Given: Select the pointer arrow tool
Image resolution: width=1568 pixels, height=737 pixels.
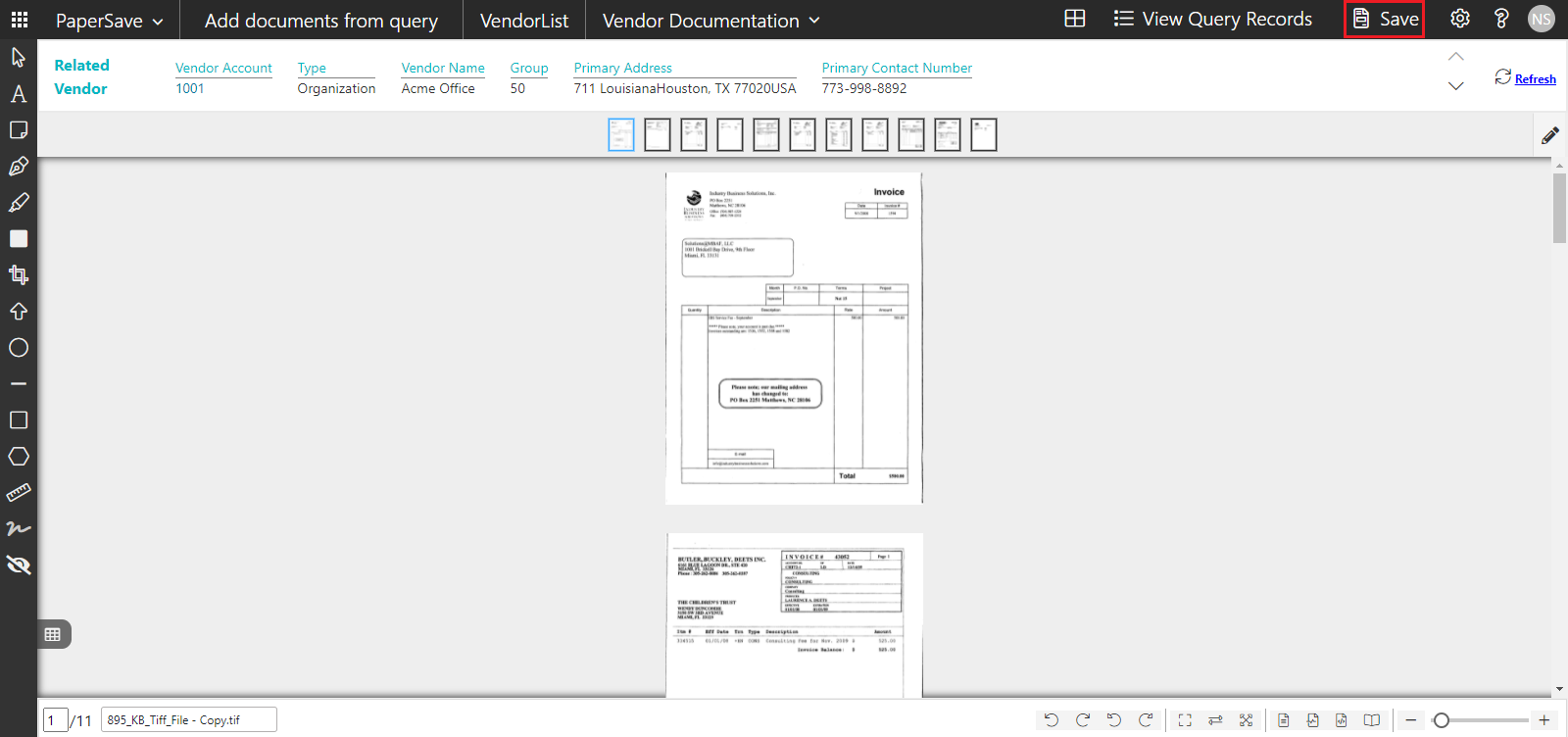Looking at the screenshot, I should tap(19, 57).
